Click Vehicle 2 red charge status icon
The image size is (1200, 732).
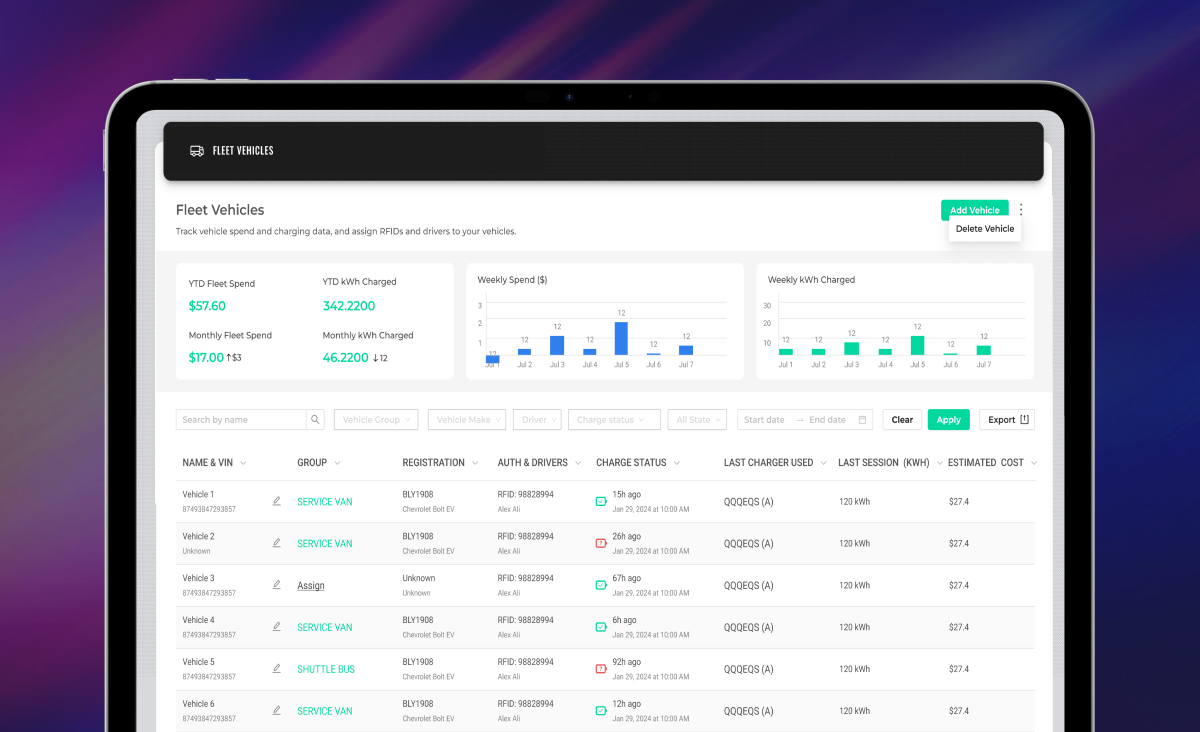(601, 543)
